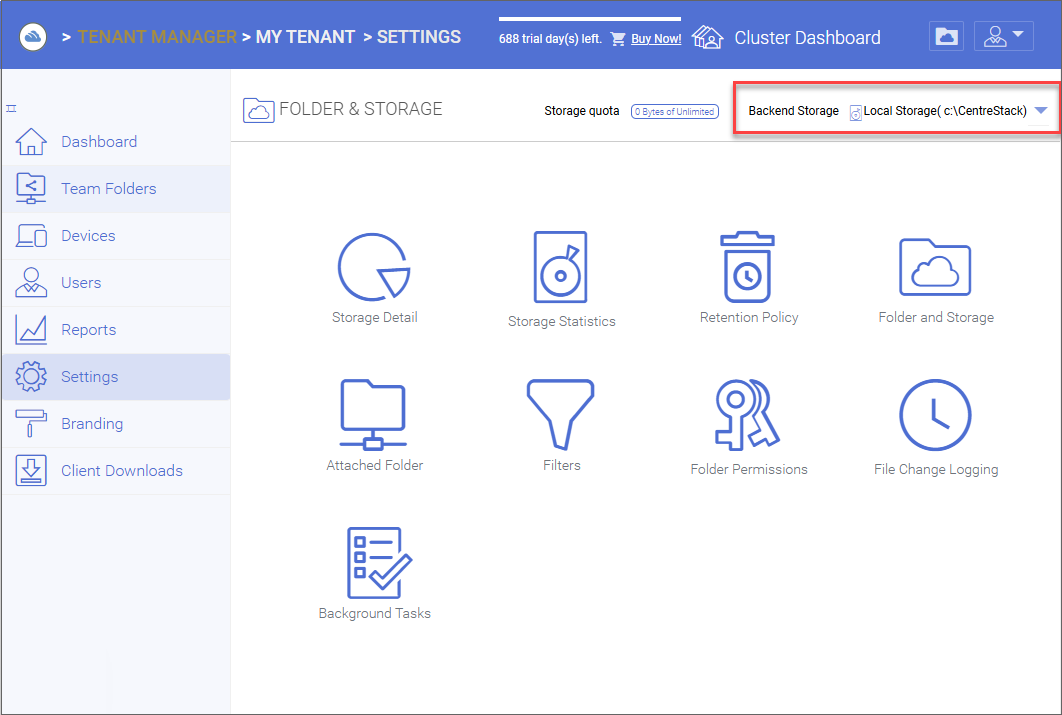Click the Retention Policy label
Viewport: 1062px width, 715px height.
click(x=749, y=317)
